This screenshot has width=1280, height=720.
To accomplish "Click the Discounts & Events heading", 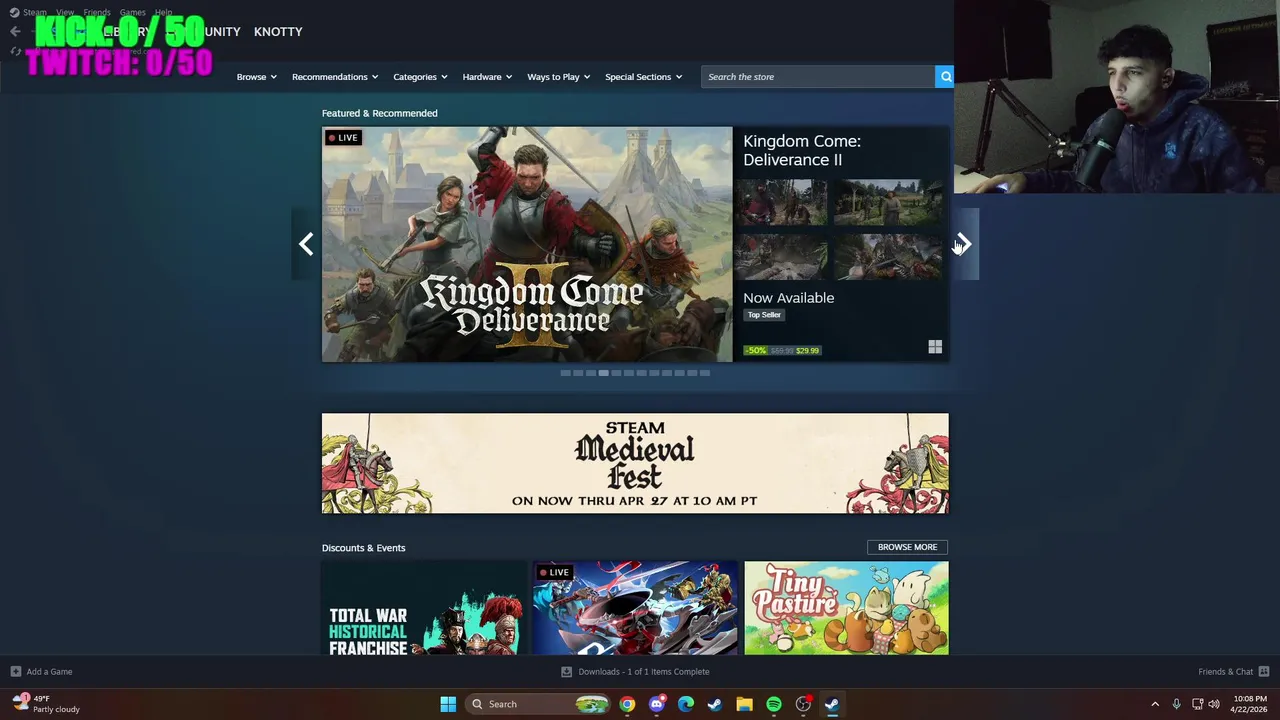I will (x=363, y=548).
